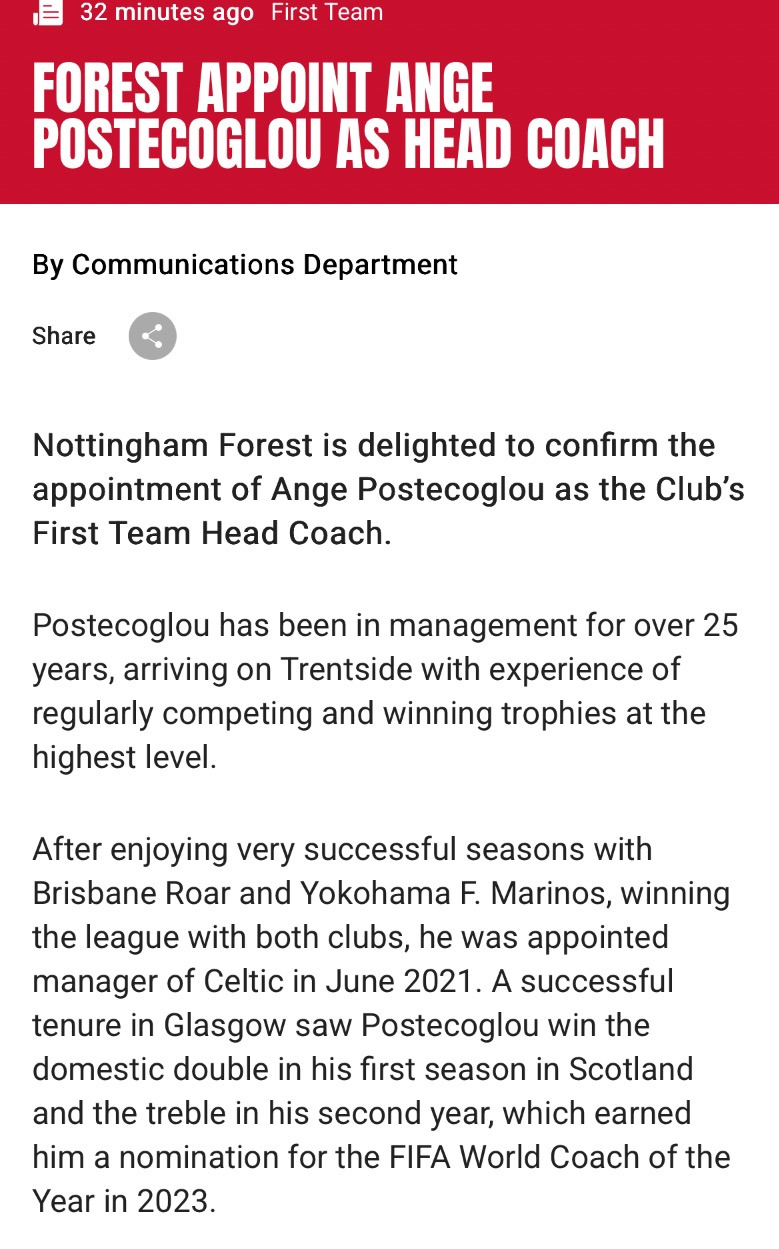Tap the "Share" text label
The image size is (779, 1249).
tap(64, 336)
